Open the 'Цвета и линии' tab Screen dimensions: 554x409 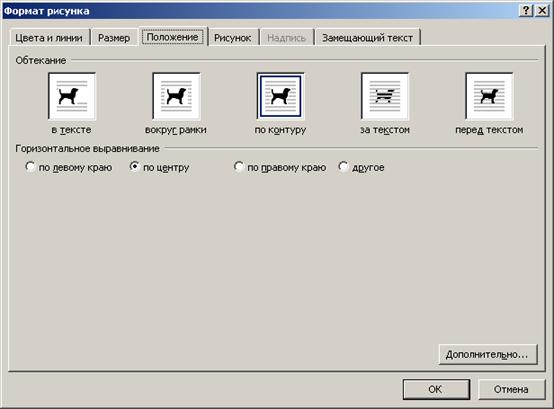tap(49, 38)
